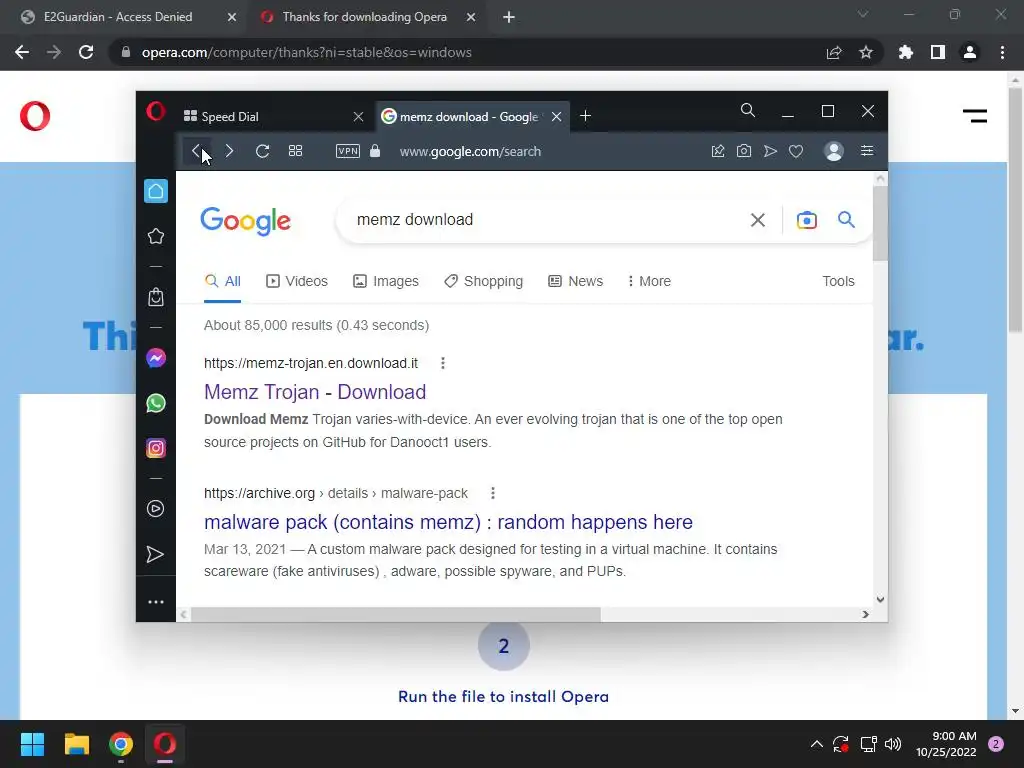Go back in Opera browser navigation
Image resolution: width=1024 pixels, height=768 pixels.
pos(197,152)
